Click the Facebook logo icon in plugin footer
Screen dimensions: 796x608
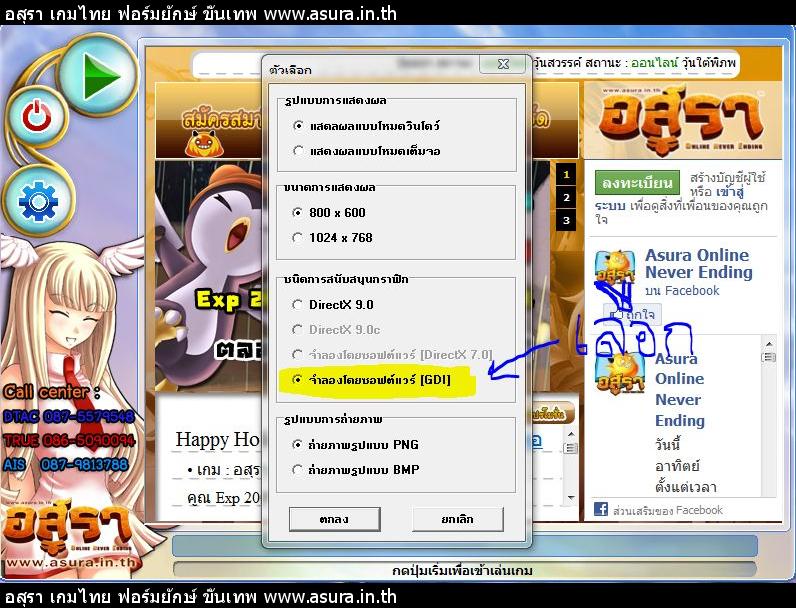[x=601, y=509]
